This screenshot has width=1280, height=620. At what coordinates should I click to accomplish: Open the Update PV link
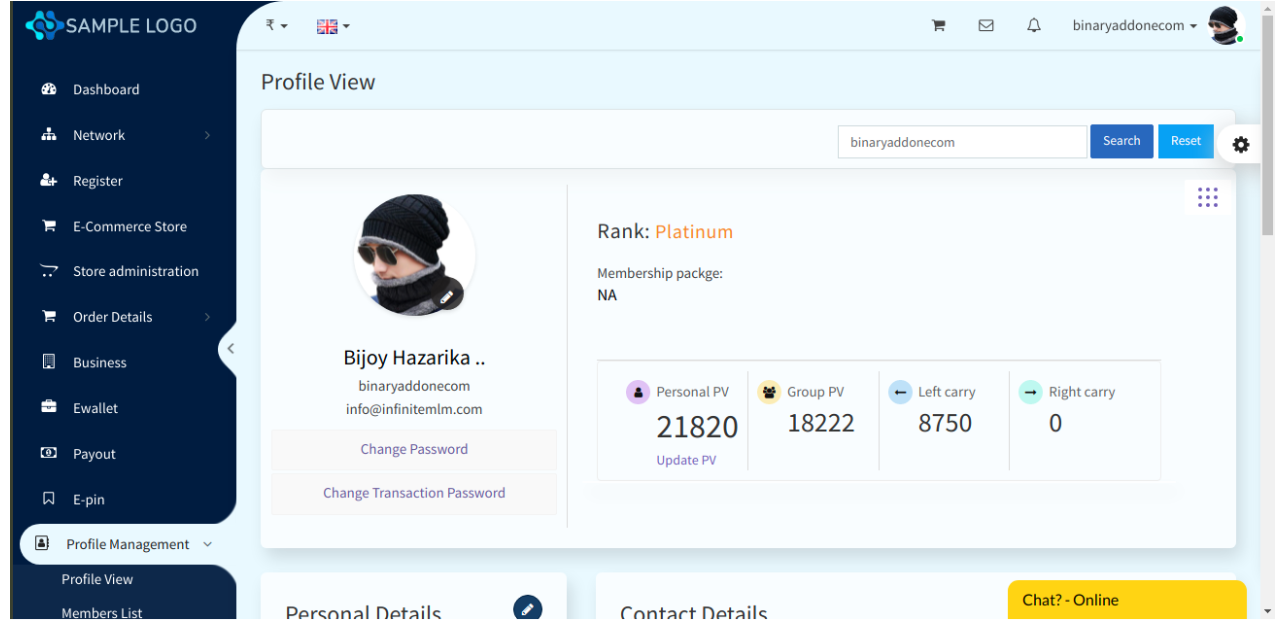[686, 460]
